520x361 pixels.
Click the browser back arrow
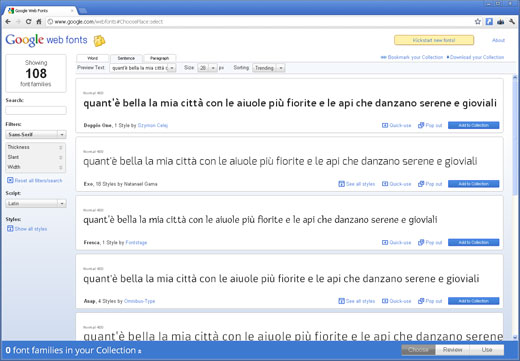tap(8, 22)
